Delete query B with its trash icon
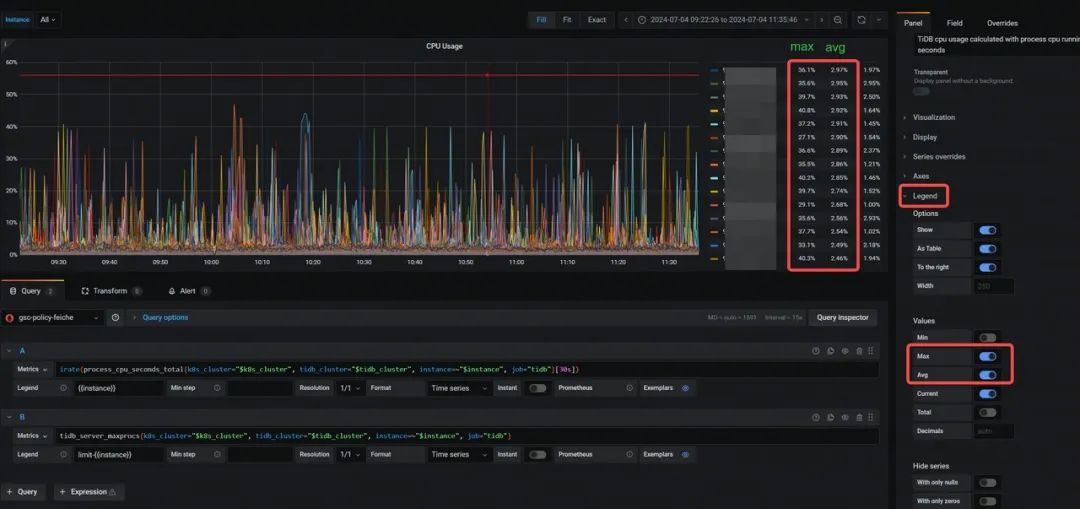The width and height of the screenshot is (1080, 509). click(859, 417)
